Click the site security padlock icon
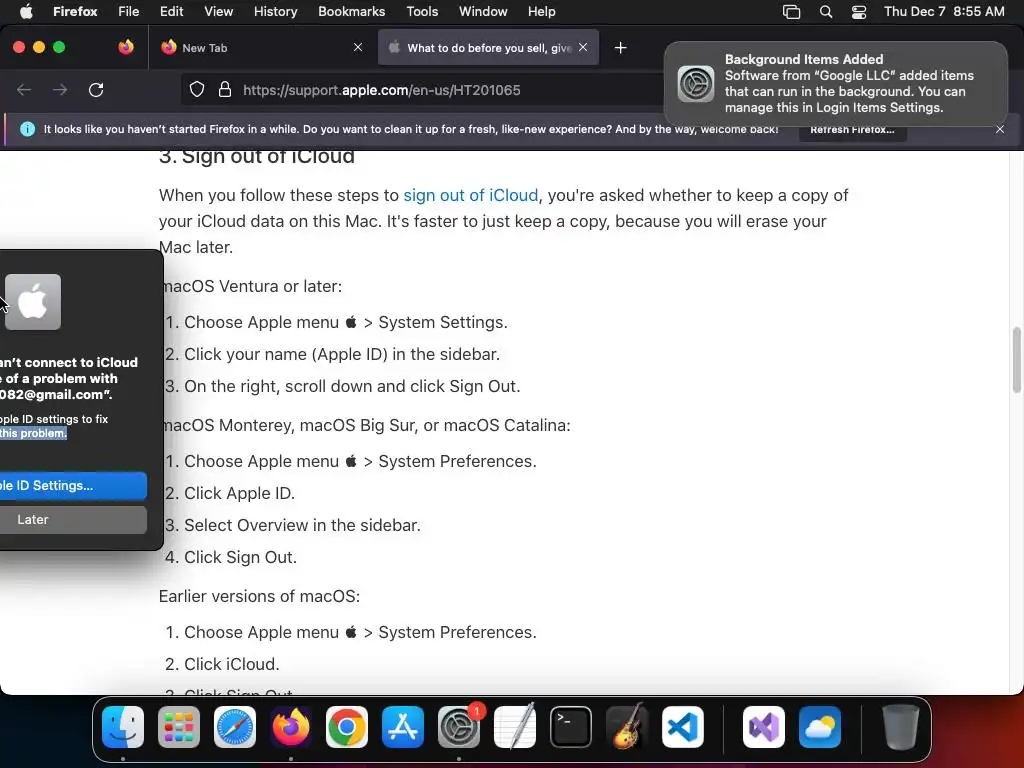The width and height of the screenshot is (1024, 768). [225, 89]
